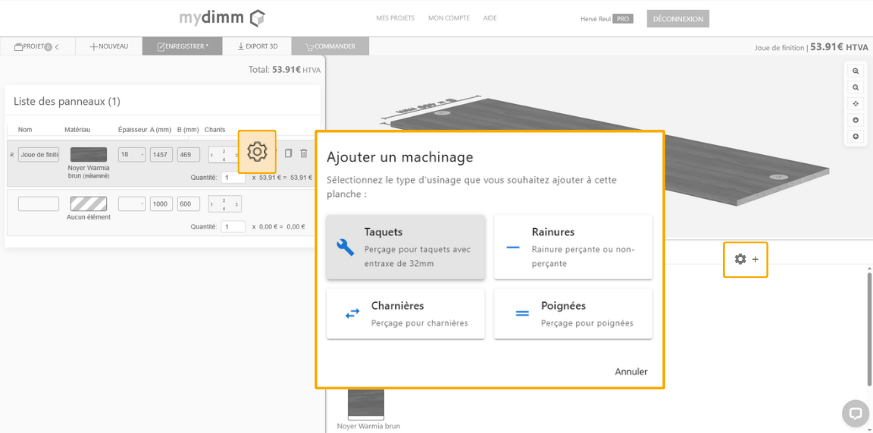Viewport: 873px width, 433px height.
Task: Select the Taquets machining option
Action: point(405,247)
